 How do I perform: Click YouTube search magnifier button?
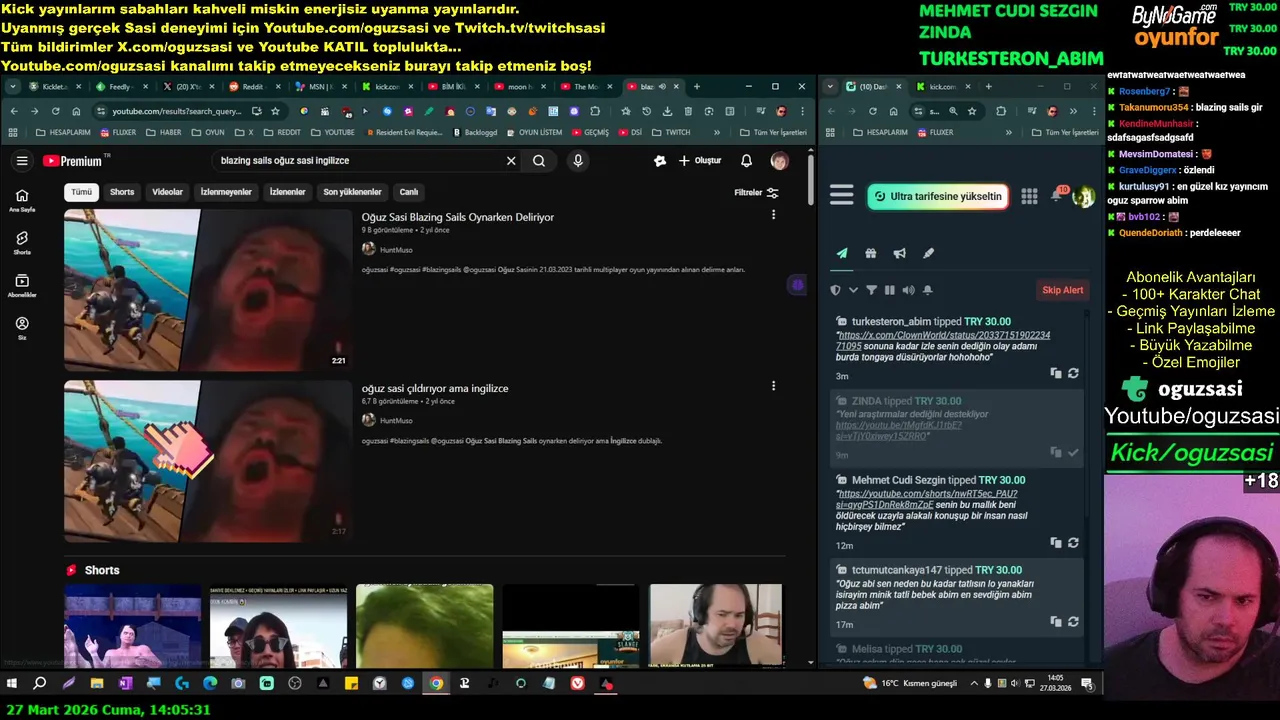click(x=539, y=161)
